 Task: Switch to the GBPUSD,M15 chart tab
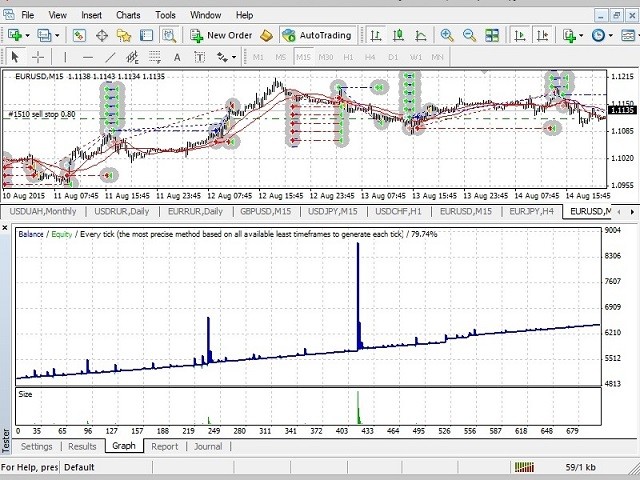266,211
